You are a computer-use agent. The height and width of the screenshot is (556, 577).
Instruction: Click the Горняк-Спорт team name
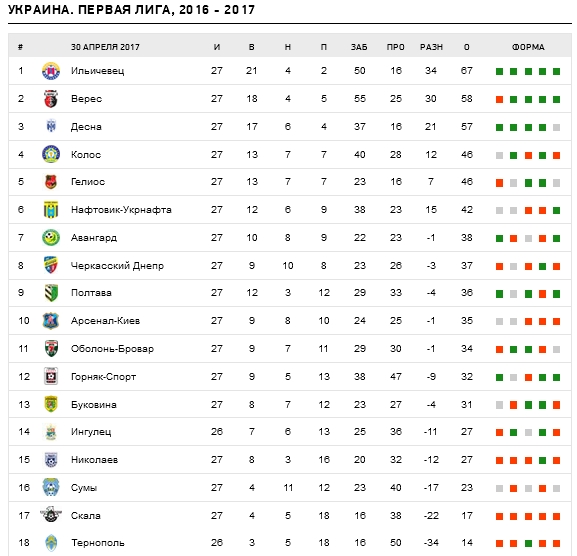tap(103, 377)
